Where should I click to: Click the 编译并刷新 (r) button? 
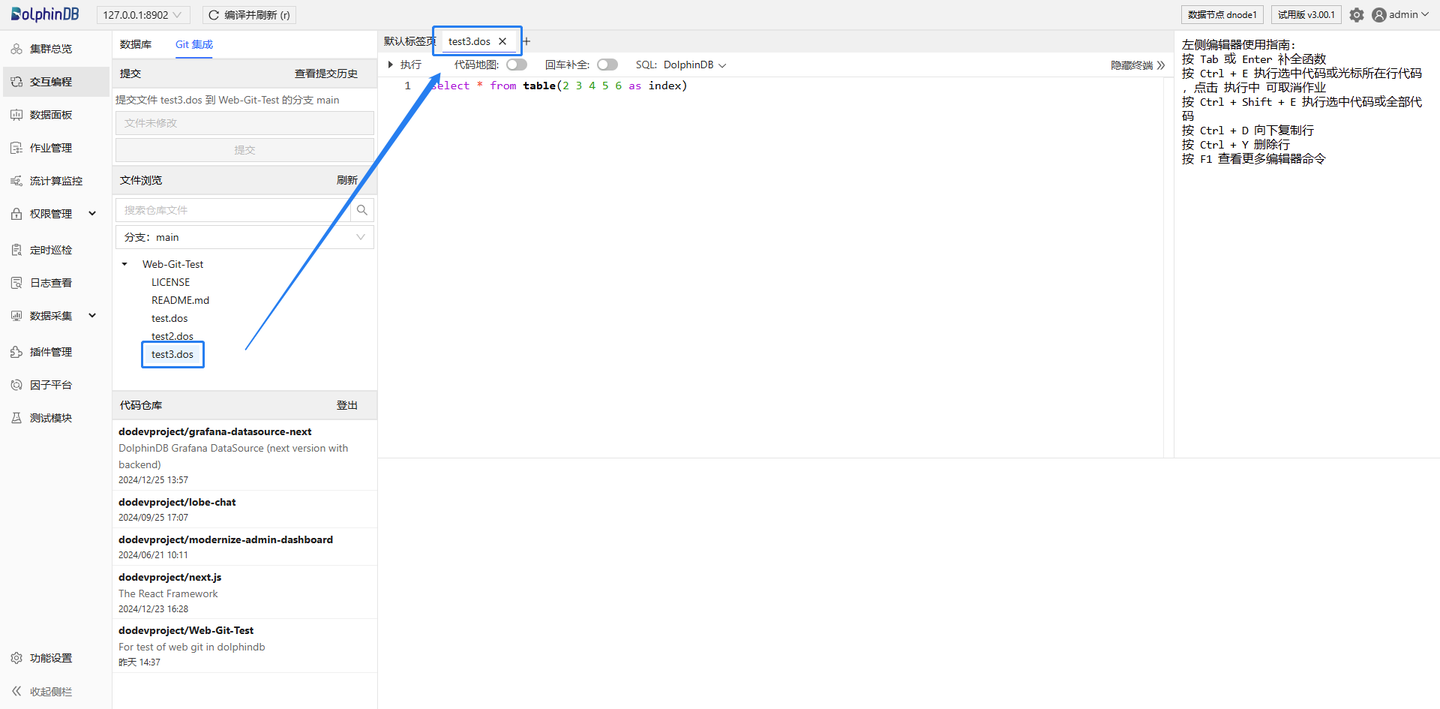point(249,15)
